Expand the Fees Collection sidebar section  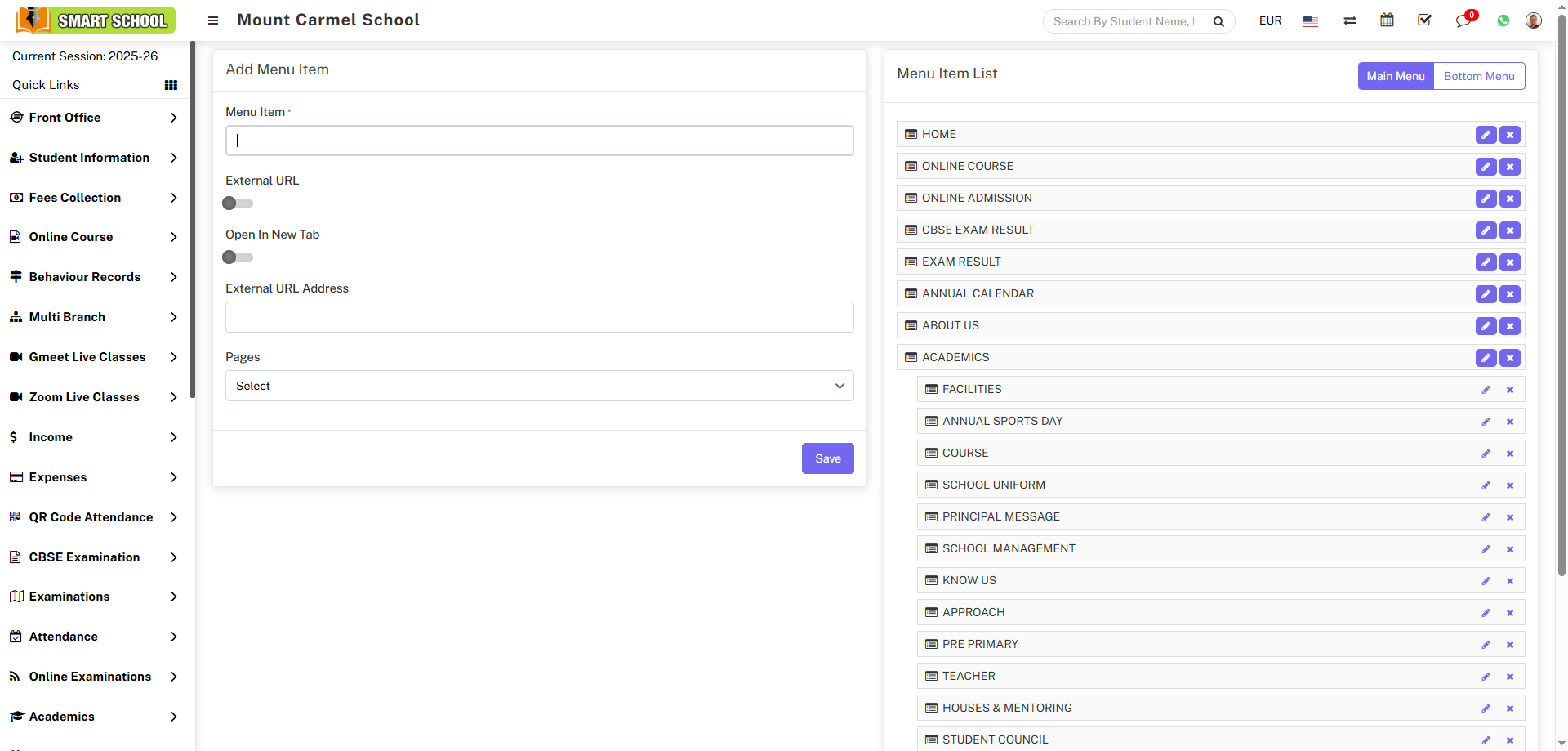95,198
